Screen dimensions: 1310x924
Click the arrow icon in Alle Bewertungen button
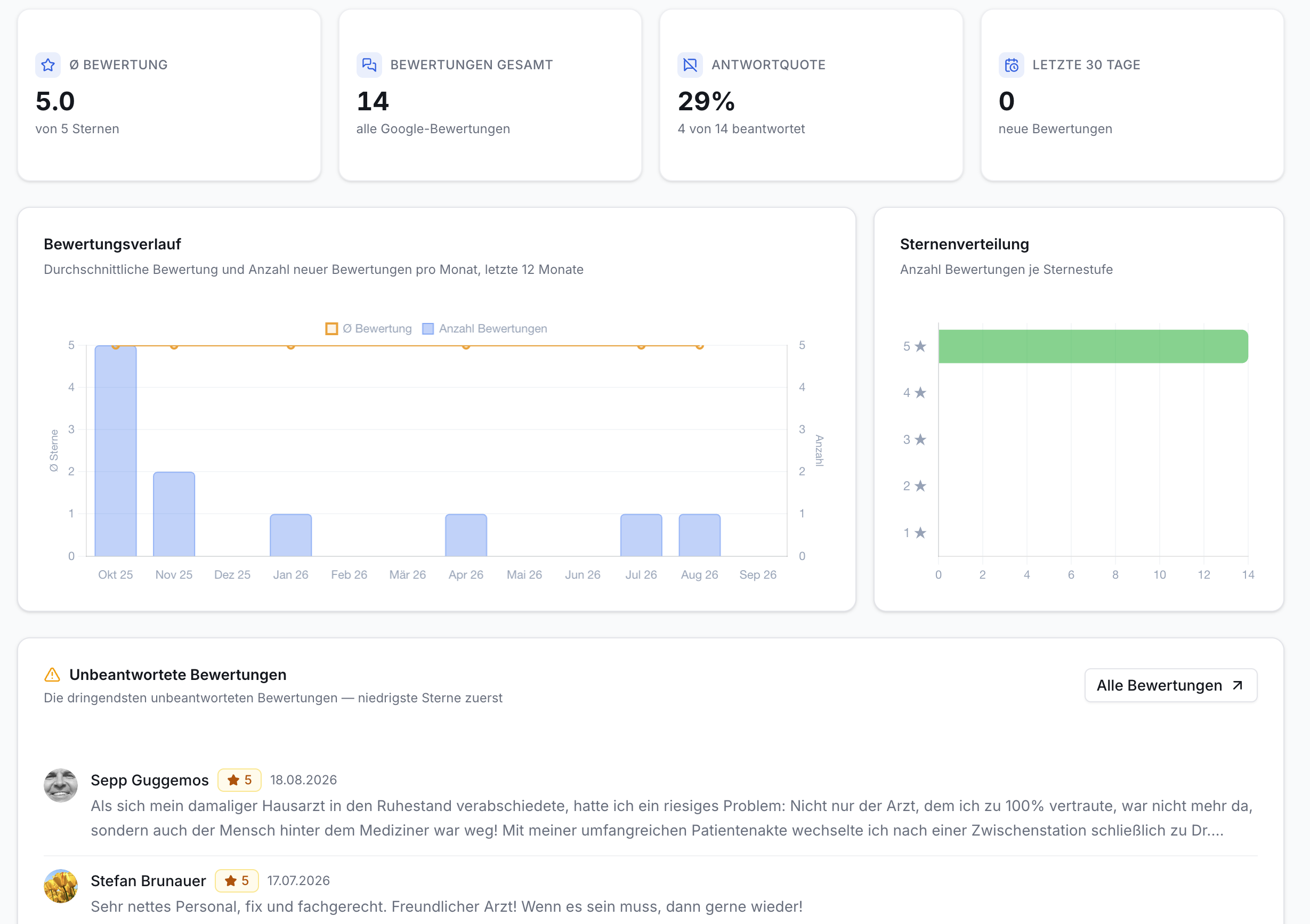click(x=1238, y=685)
